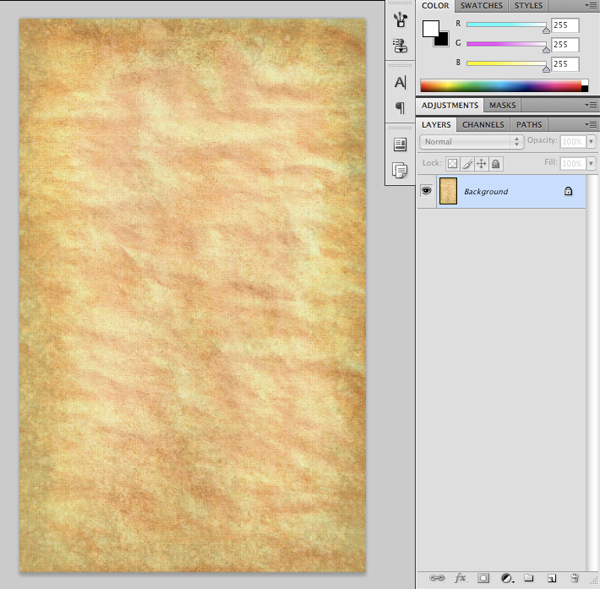Click the Opacity value field
The height and width of the screenshot is (589, 600).
tap(573, 142)
